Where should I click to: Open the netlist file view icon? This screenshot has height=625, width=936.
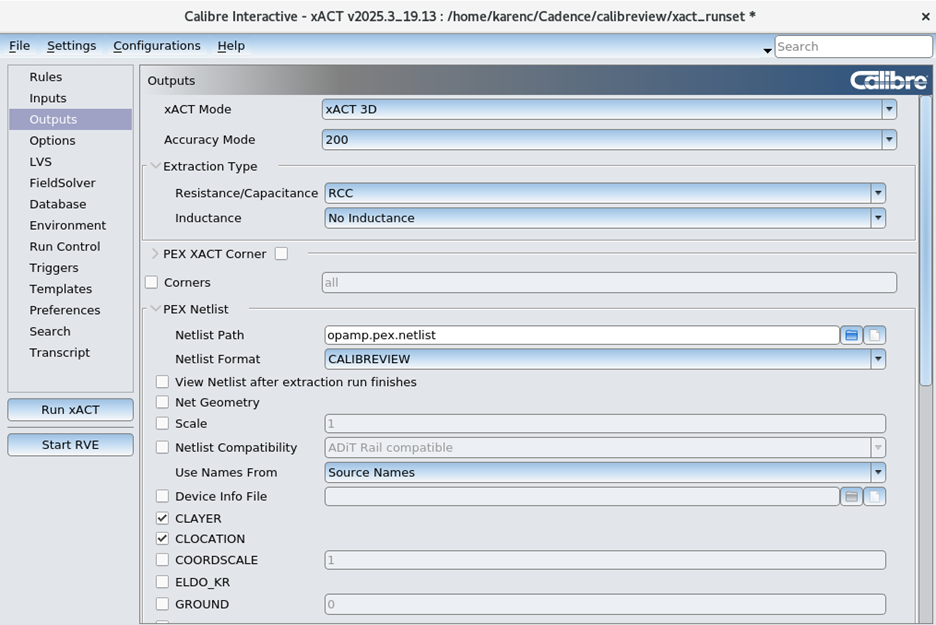874,335
